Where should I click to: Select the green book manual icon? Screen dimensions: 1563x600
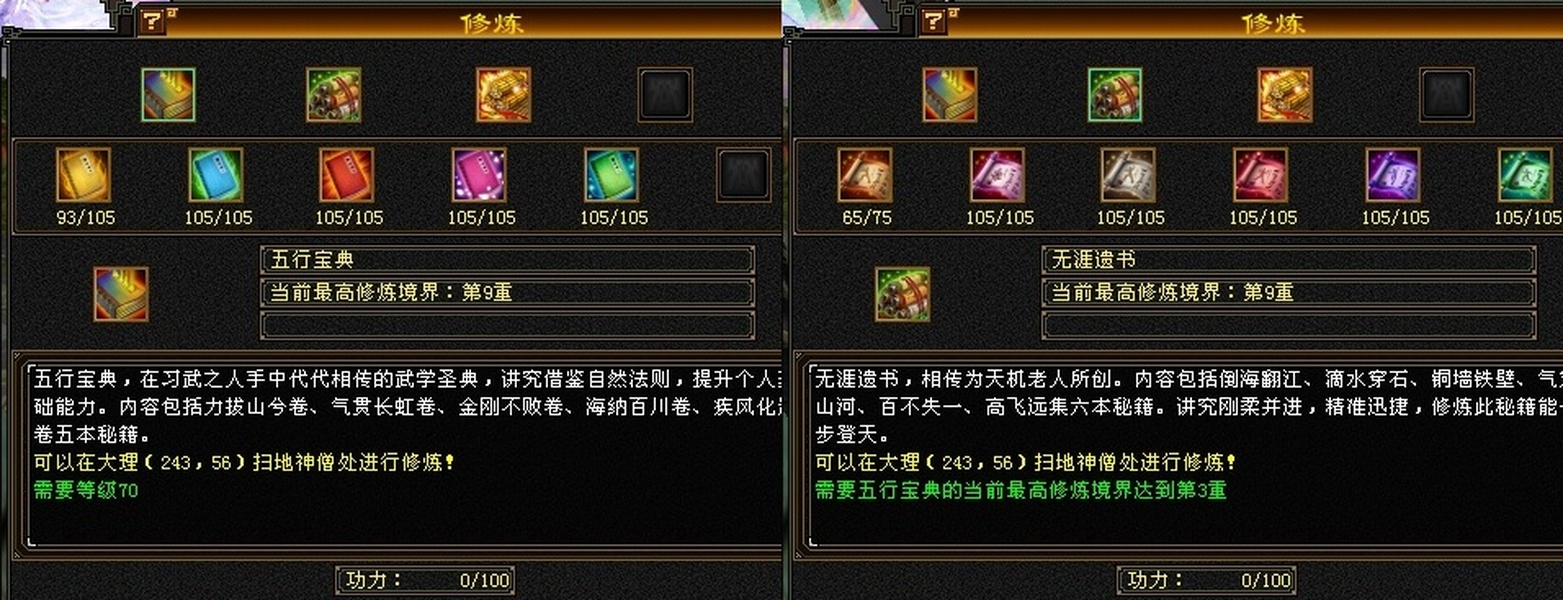[611, 175]
